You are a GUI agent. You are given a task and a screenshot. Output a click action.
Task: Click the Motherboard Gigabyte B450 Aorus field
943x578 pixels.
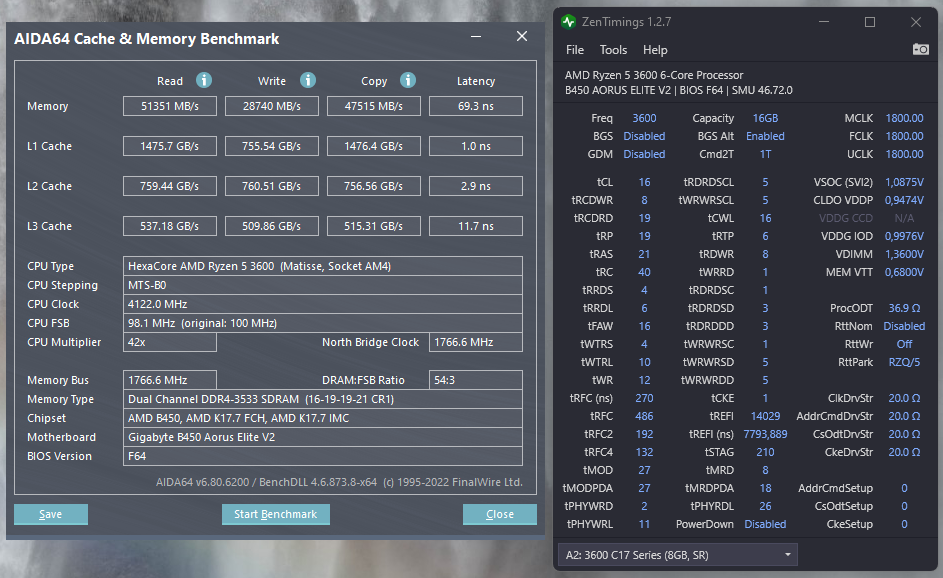(323, 437)
